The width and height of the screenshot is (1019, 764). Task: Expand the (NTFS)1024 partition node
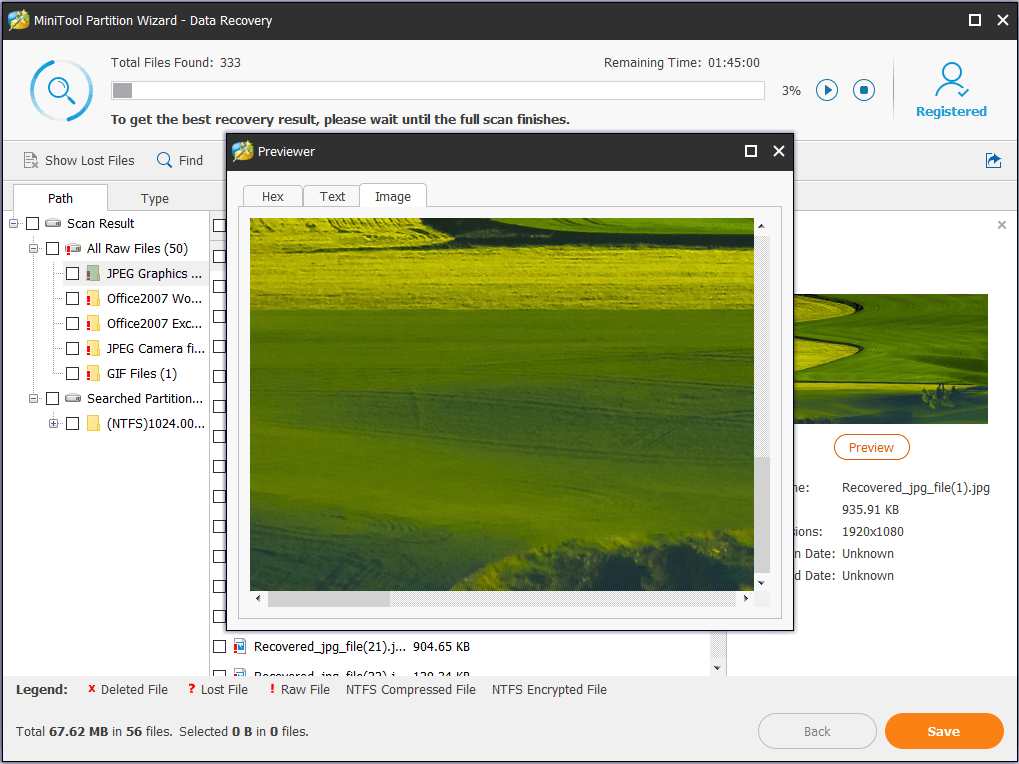pyautogui.click(x=53, y=423)
